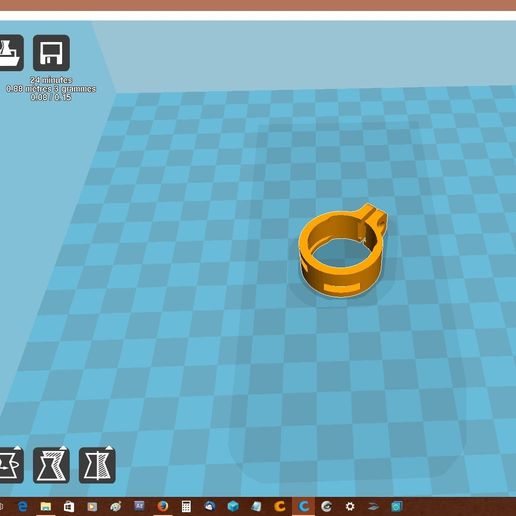
Task: Open the paint palette taskbar icon
Action: (x=116, y=507)
